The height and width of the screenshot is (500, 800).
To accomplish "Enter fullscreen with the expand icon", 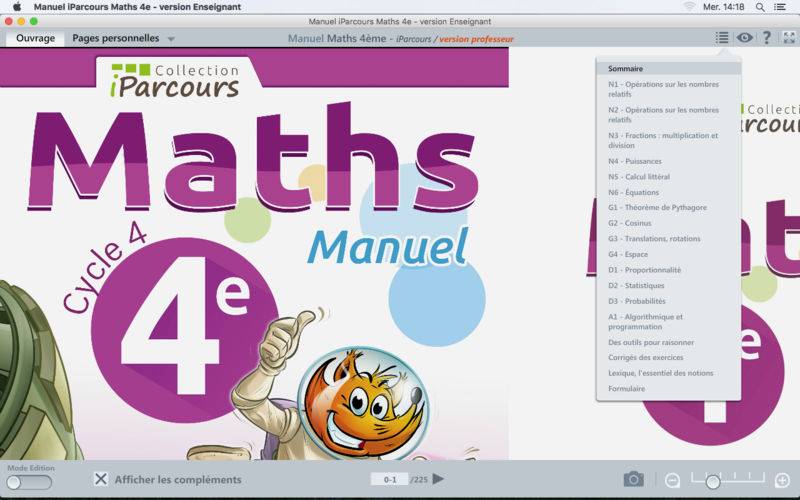I will pyautogui.click(x=789, y=38).
